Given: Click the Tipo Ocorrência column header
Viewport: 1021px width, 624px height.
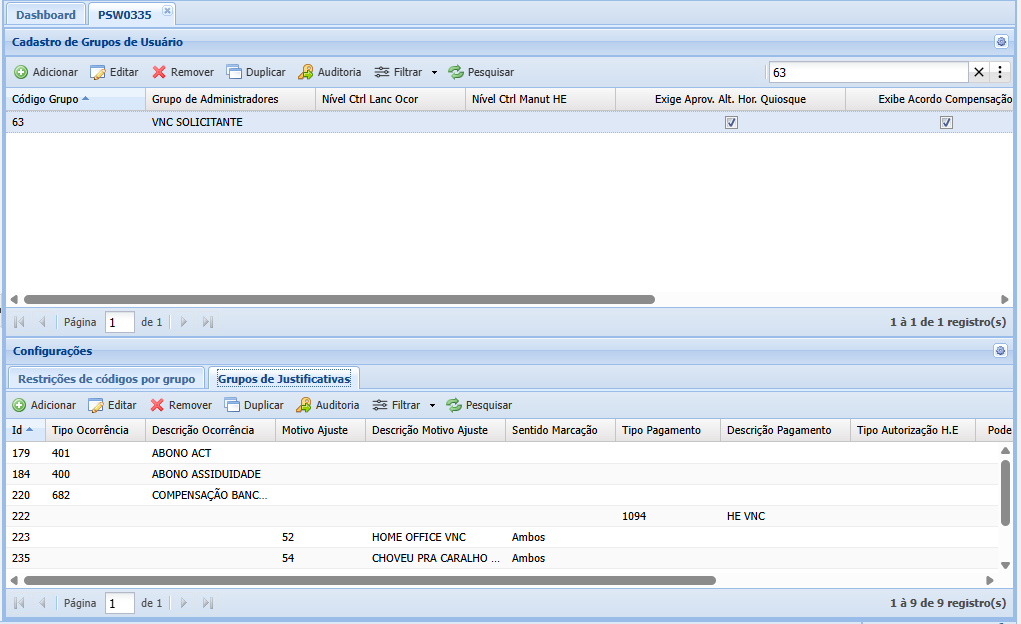Looking at the screenshot, I should [96, 430].
